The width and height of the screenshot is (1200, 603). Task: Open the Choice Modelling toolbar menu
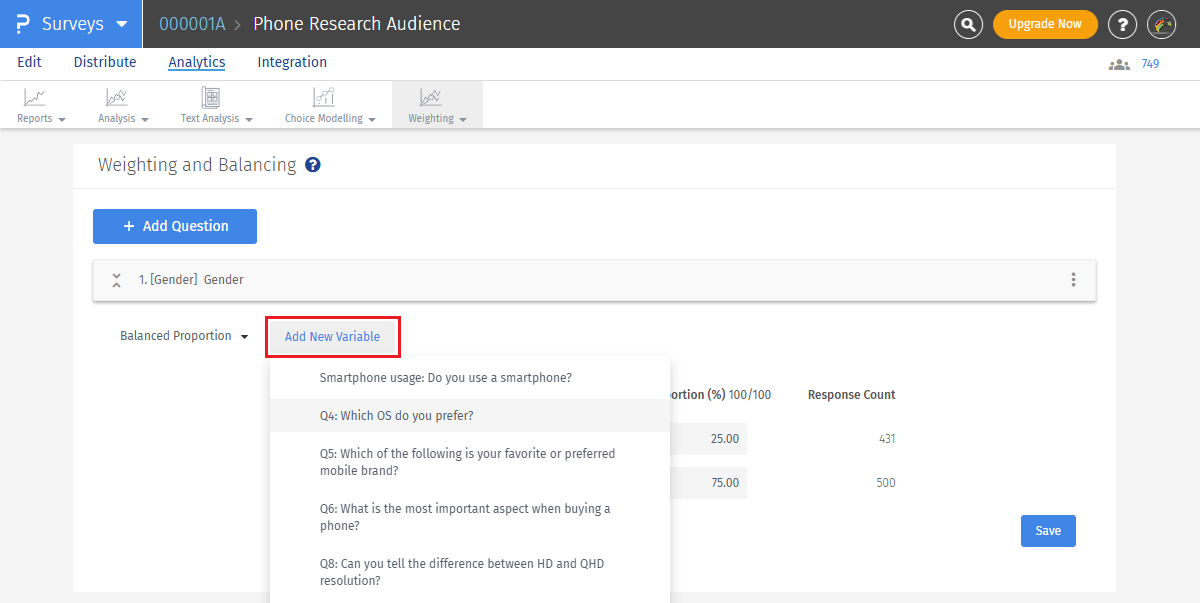pos(330,105)
